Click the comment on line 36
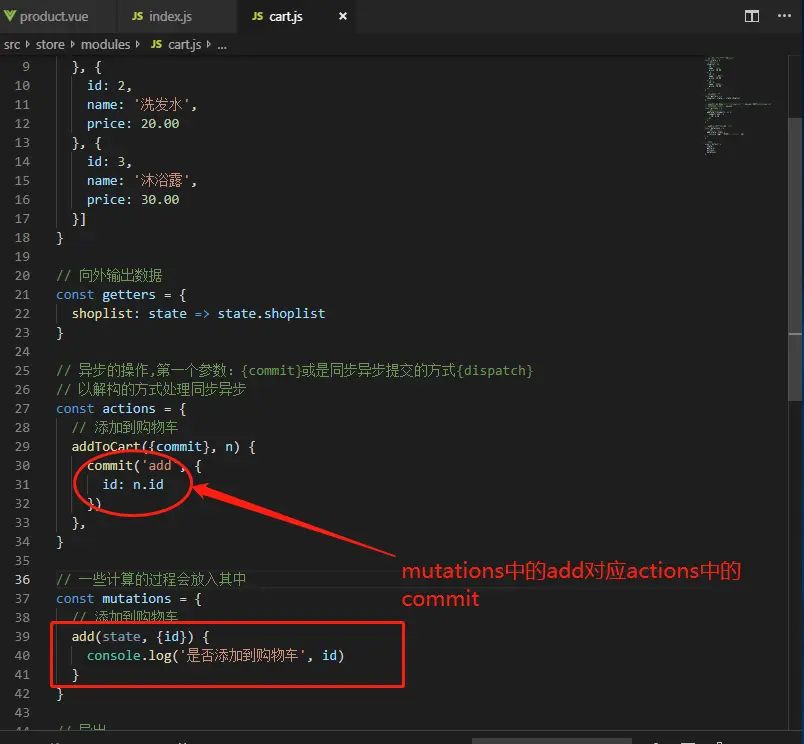This screenshot has height=744, width=804. coord(151,579)
